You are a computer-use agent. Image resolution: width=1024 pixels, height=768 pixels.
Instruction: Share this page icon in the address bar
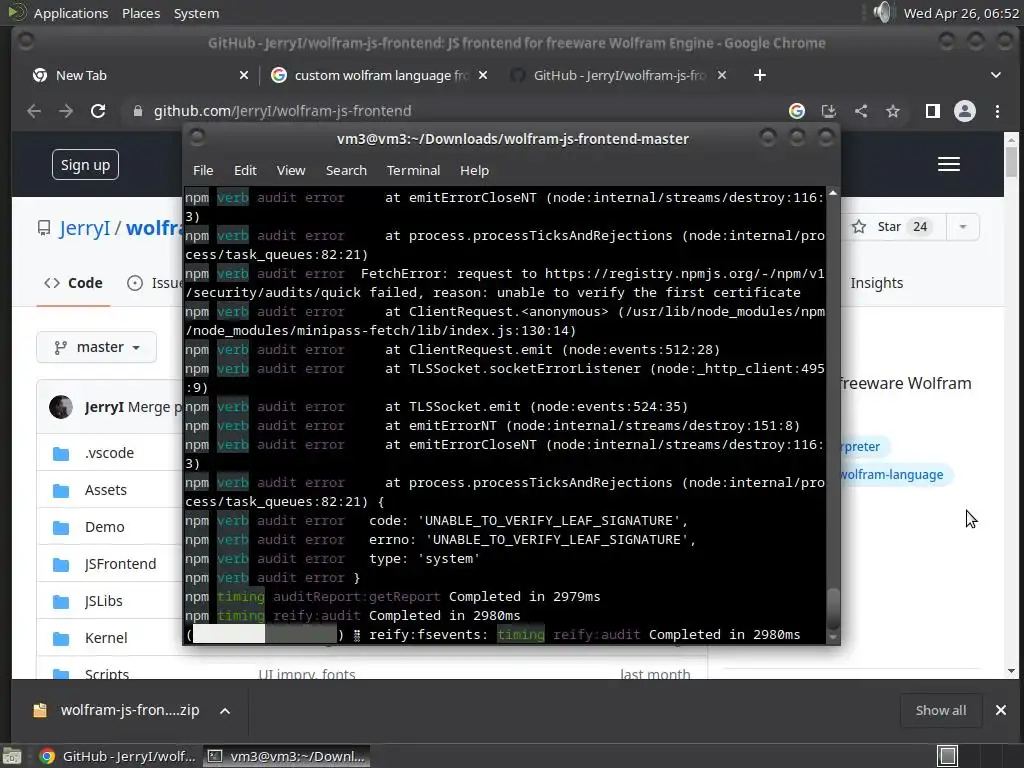[x=861, y=111]
